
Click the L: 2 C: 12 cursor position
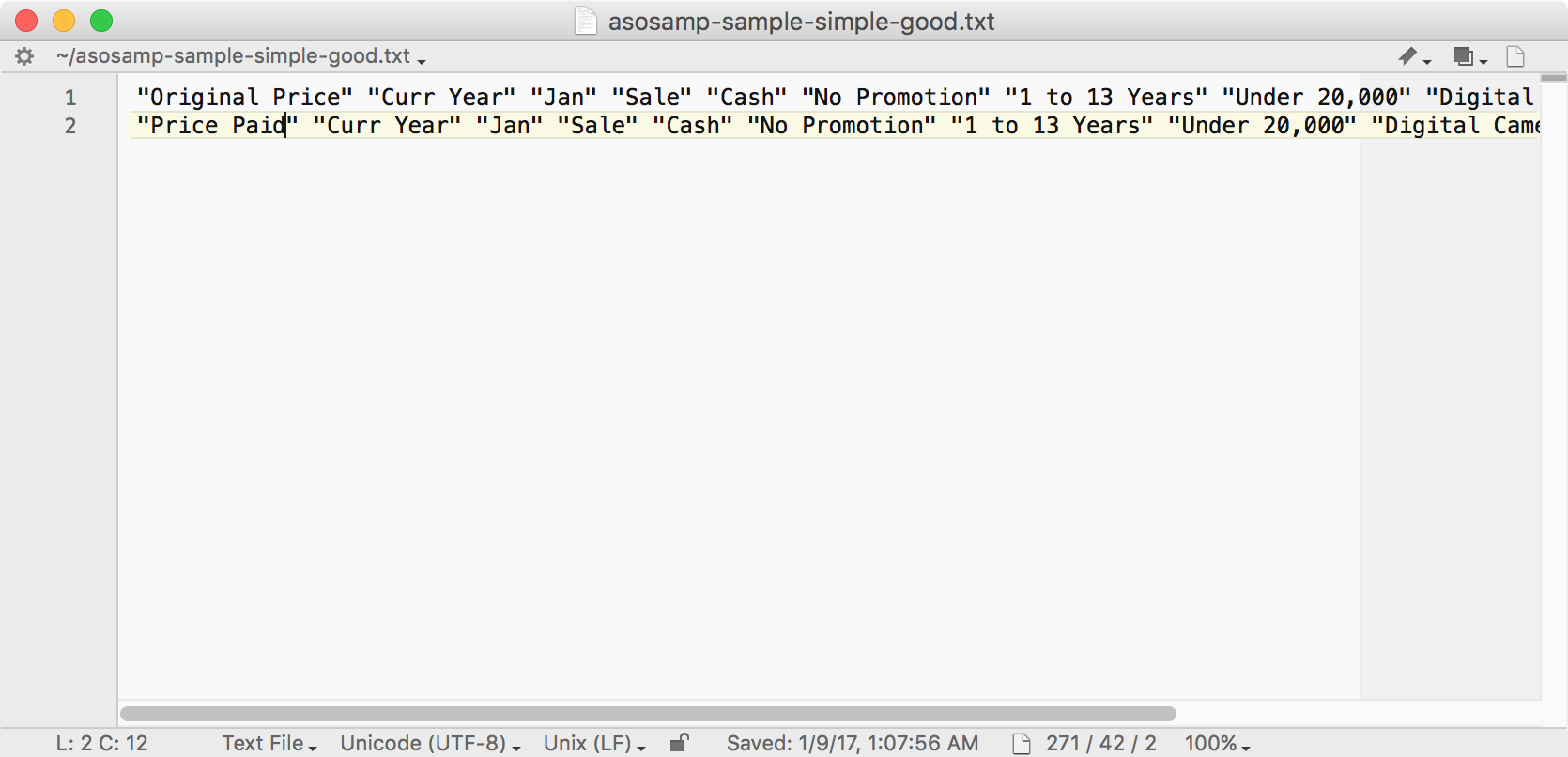click(x=101, y=743)
